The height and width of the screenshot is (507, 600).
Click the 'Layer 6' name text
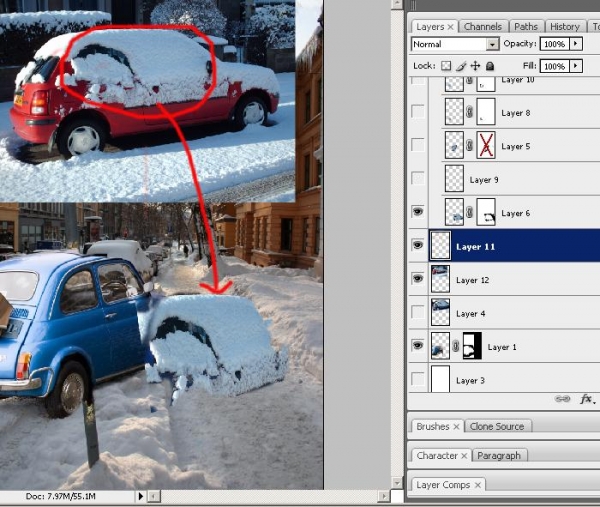click(x=515, y=213)
